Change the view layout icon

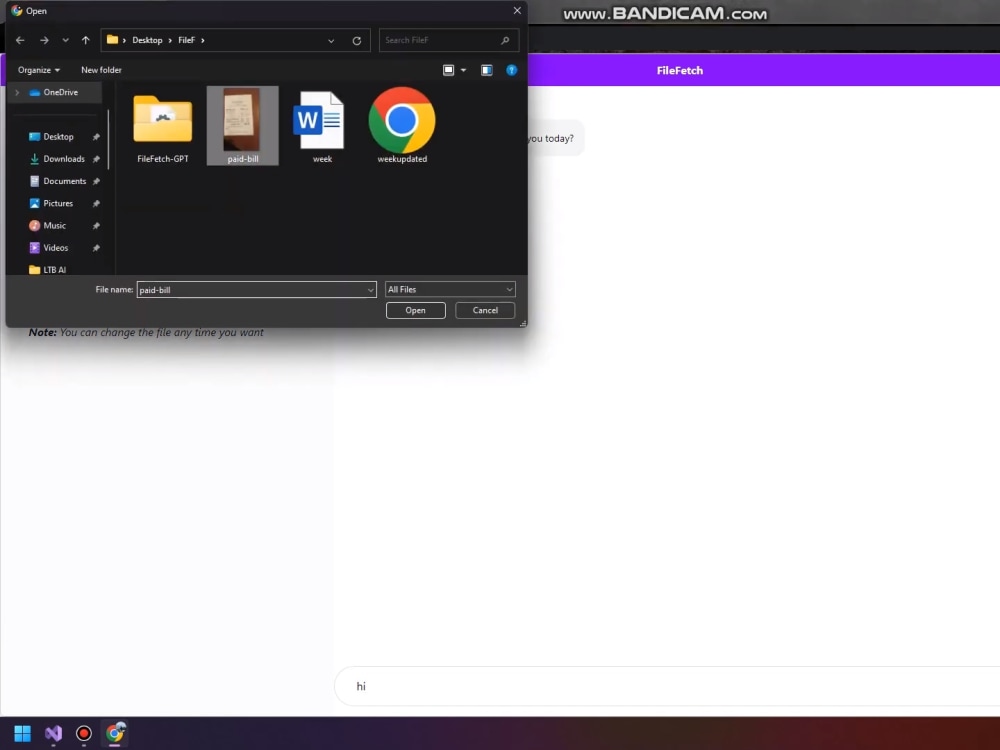click(448, 70)
